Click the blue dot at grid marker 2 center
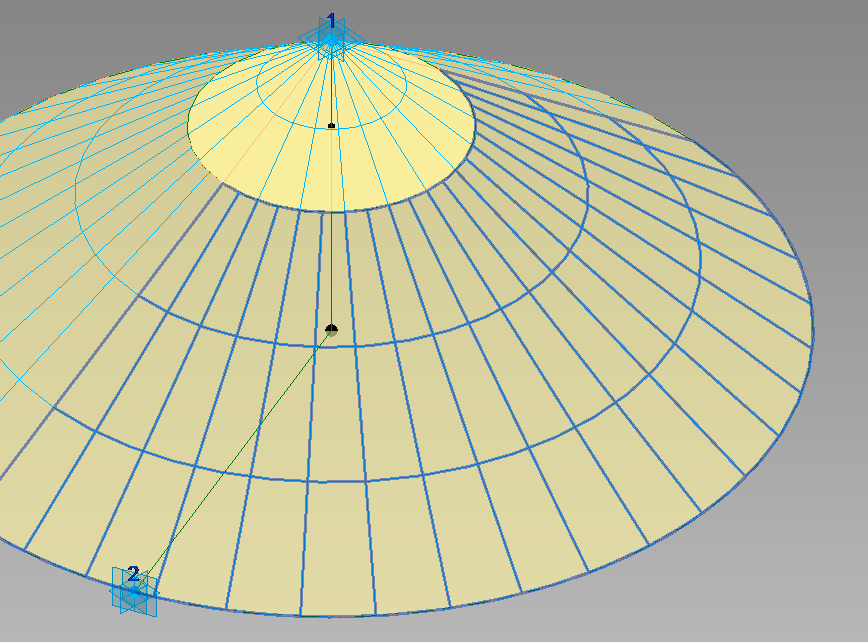Image resolution: width=868 pixels, height=642 pixels. tap(133, 592)
